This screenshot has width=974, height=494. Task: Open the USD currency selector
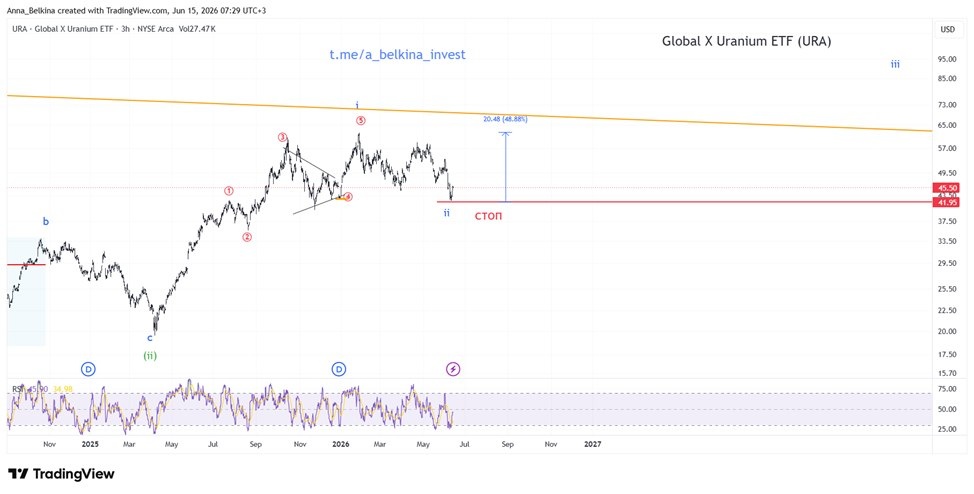coord(947,29)
